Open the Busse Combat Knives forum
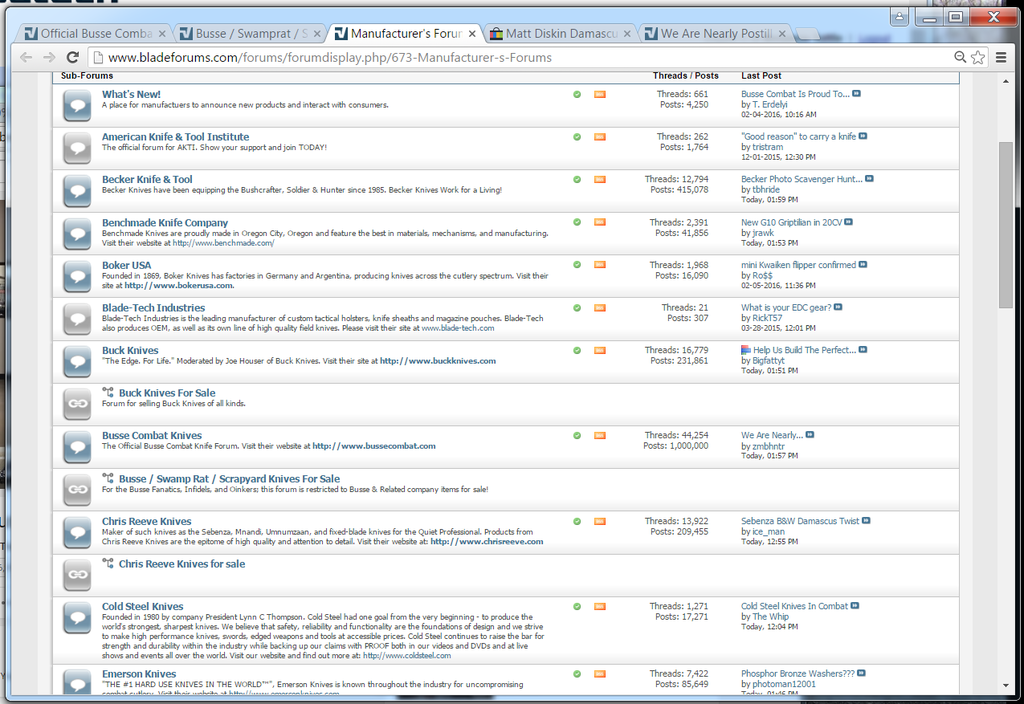 (x=152, y=436)
